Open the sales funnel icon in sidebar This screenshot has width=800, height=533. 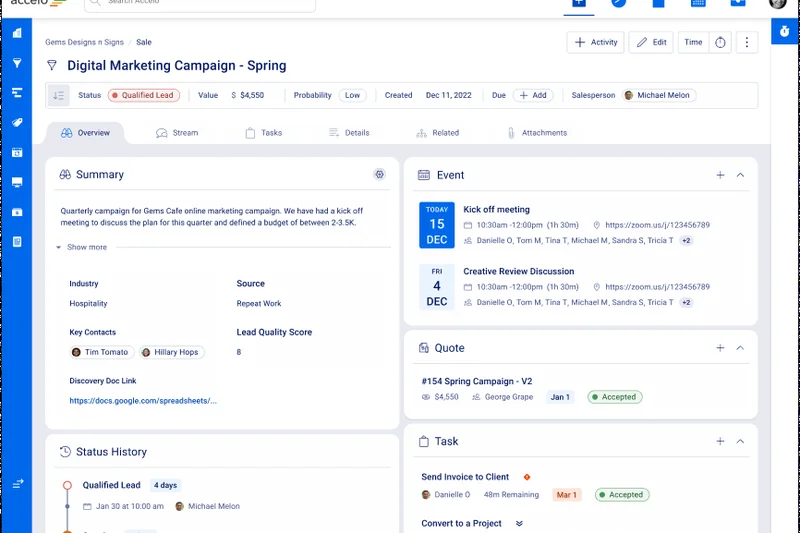17,63
